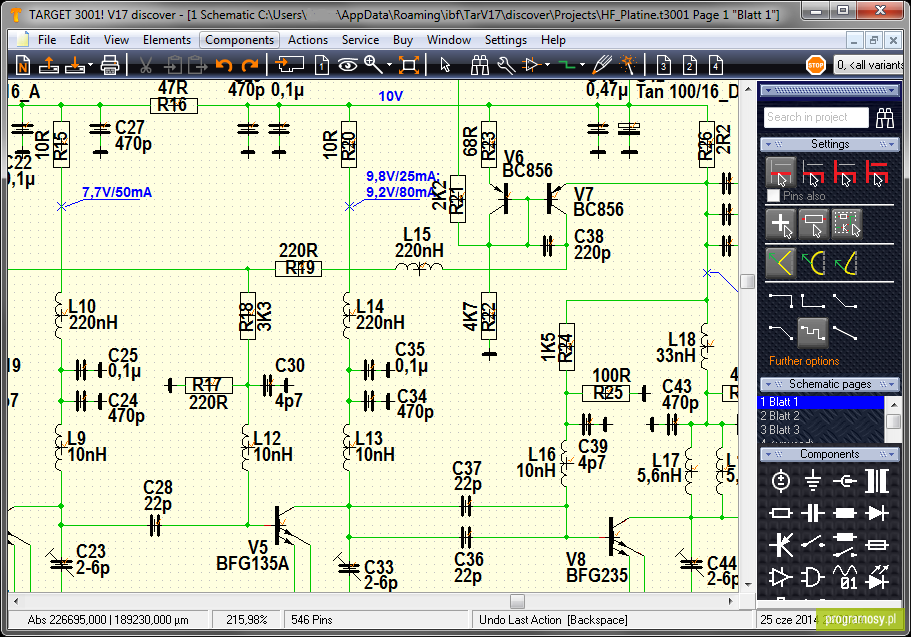Toggle the third red signal selection mode
This screenshot has width=911, height=637.
[x=845, y=172]
